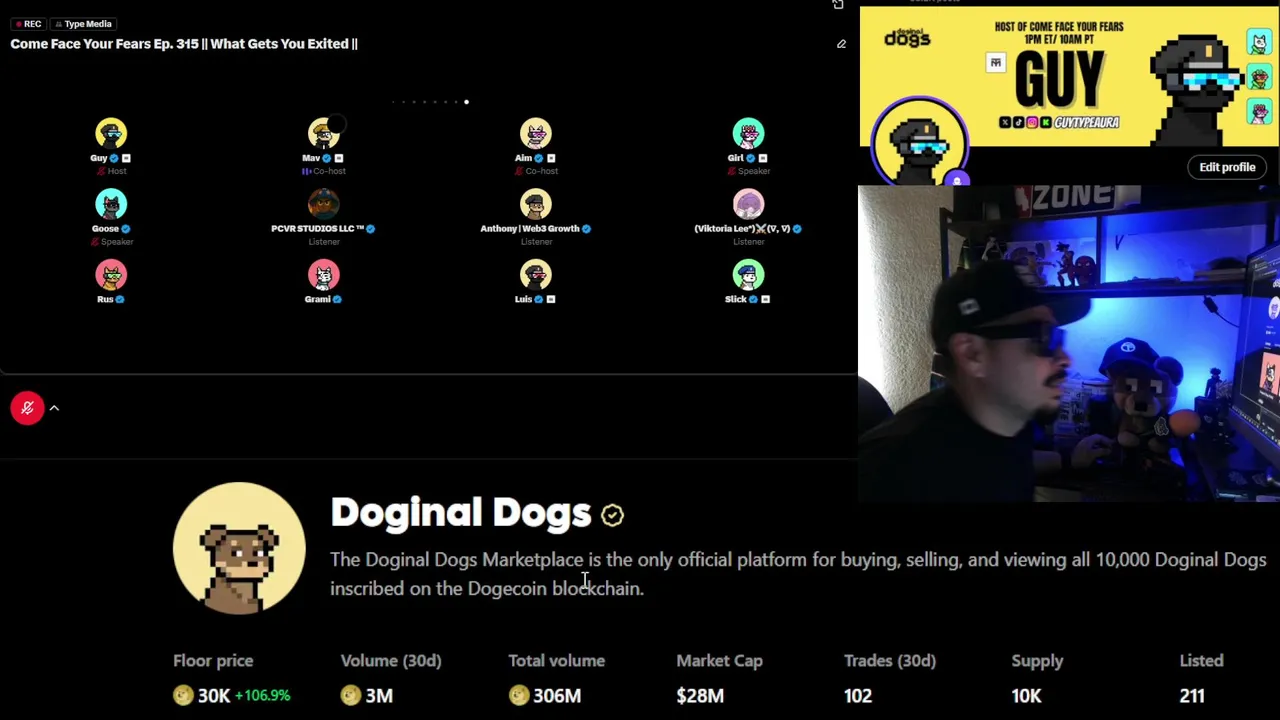Image resolution: width=1280 pixels, height=720 pixels.
Task: Click the purple Spaces mic badge on the profile picture
Action: [x=957, y=181]
